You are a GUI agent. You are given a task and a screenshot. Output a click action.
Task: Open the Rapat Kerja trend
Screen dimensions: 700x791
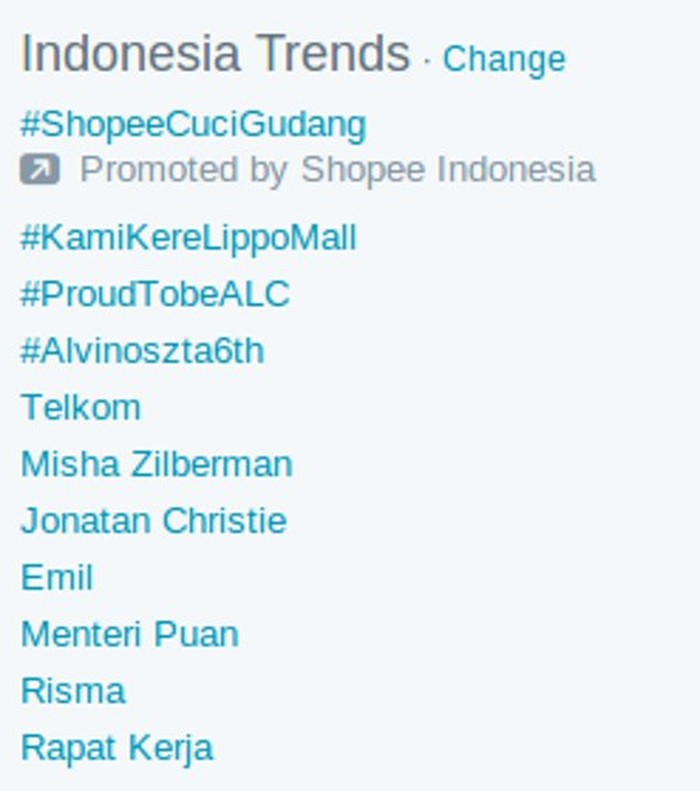pyautogui.click(x=117, y=748)
